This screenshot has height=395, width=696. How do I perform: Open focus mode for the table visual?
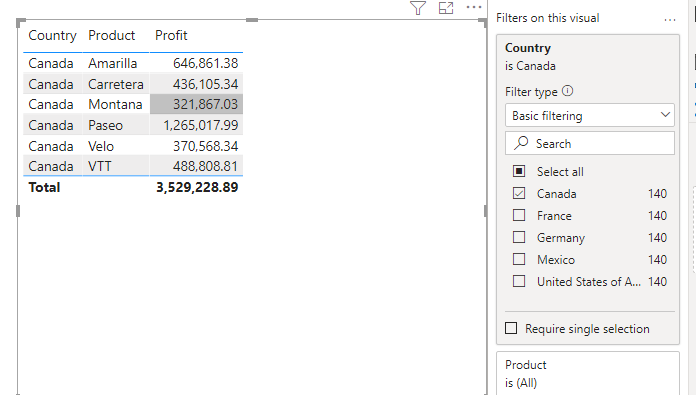pyautogui.click(x=446, y=8)
